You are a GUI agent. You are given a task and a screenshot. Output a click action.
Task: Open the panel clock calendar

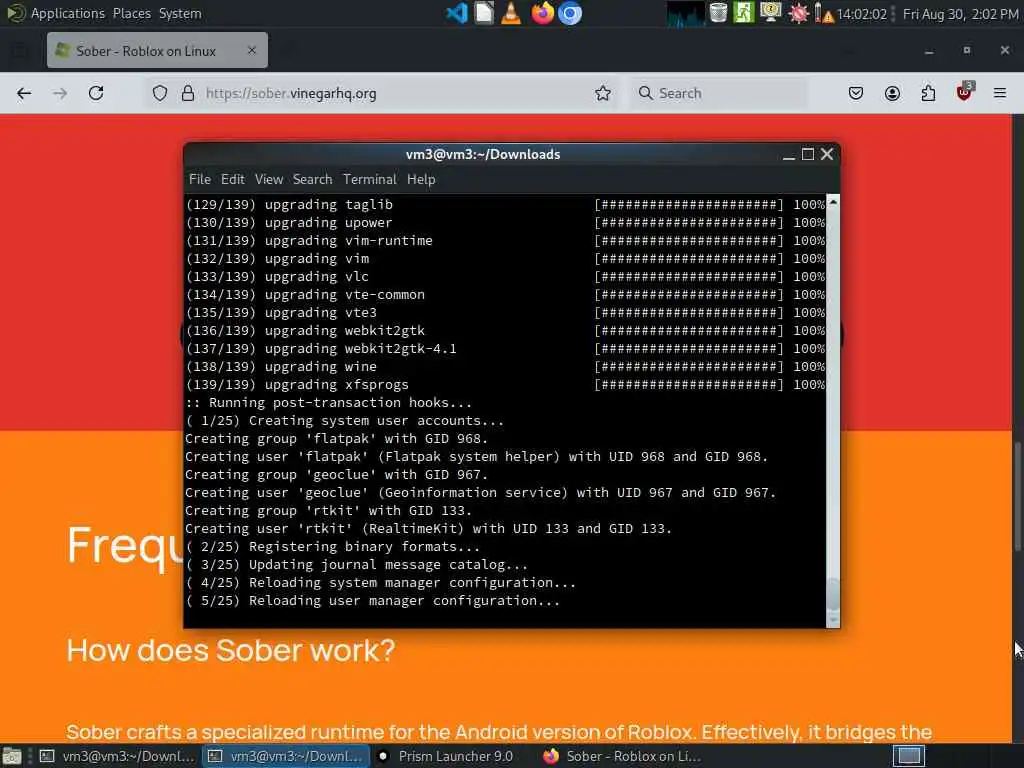[x=960, y=14]
